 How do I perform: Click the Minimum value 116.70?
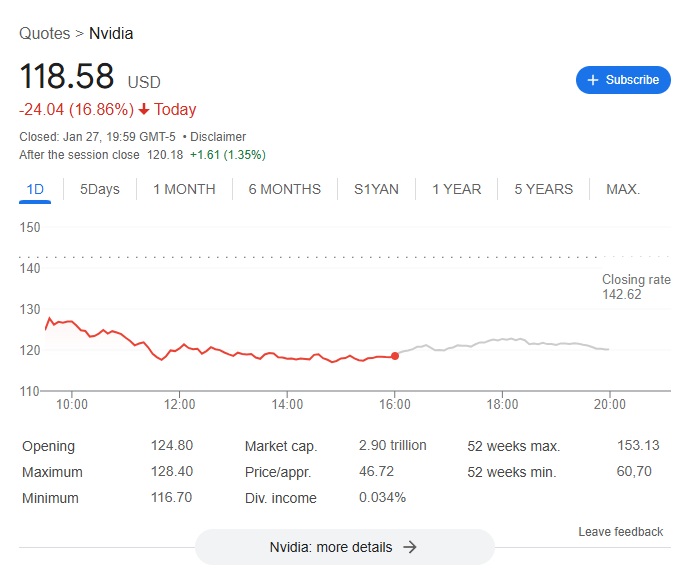(x=171, y=497)
